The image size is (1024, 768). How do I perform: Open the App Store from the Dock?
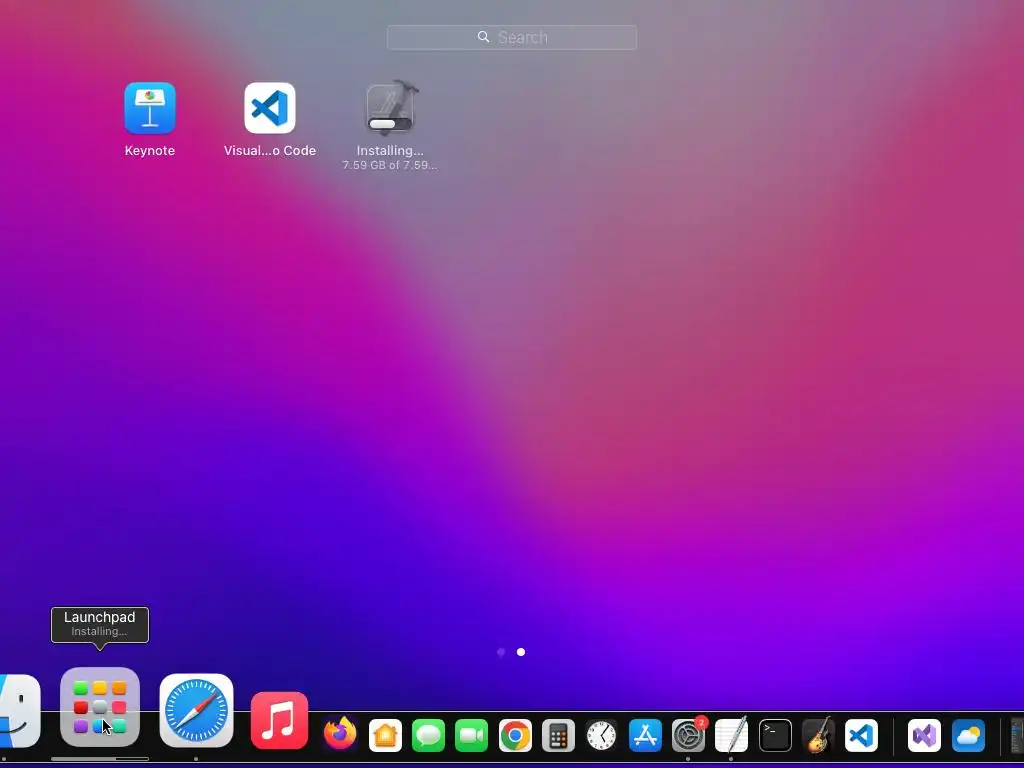tap(645, 735)
